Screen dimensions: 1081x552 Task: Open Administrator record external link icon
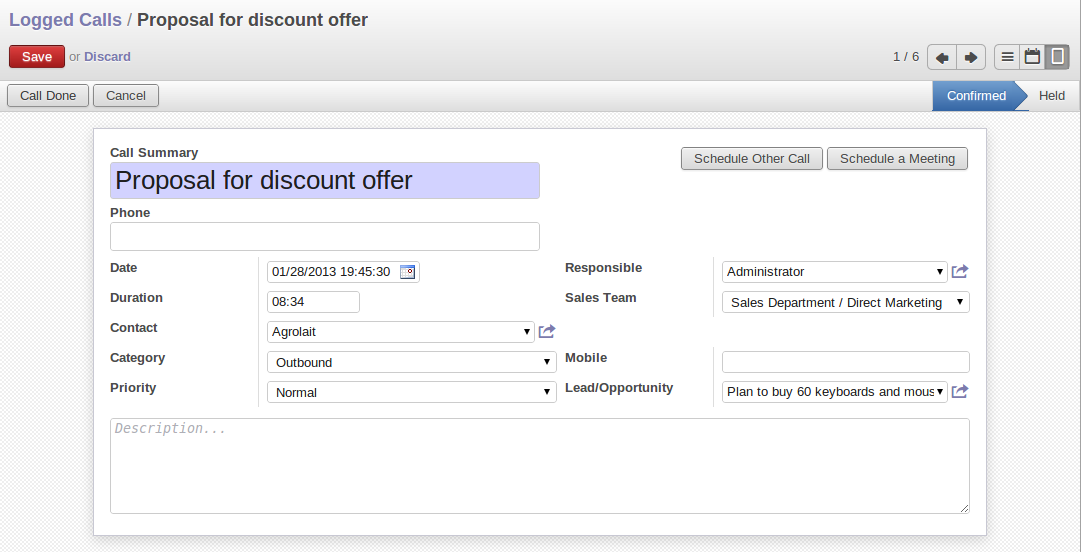[960, 272]
